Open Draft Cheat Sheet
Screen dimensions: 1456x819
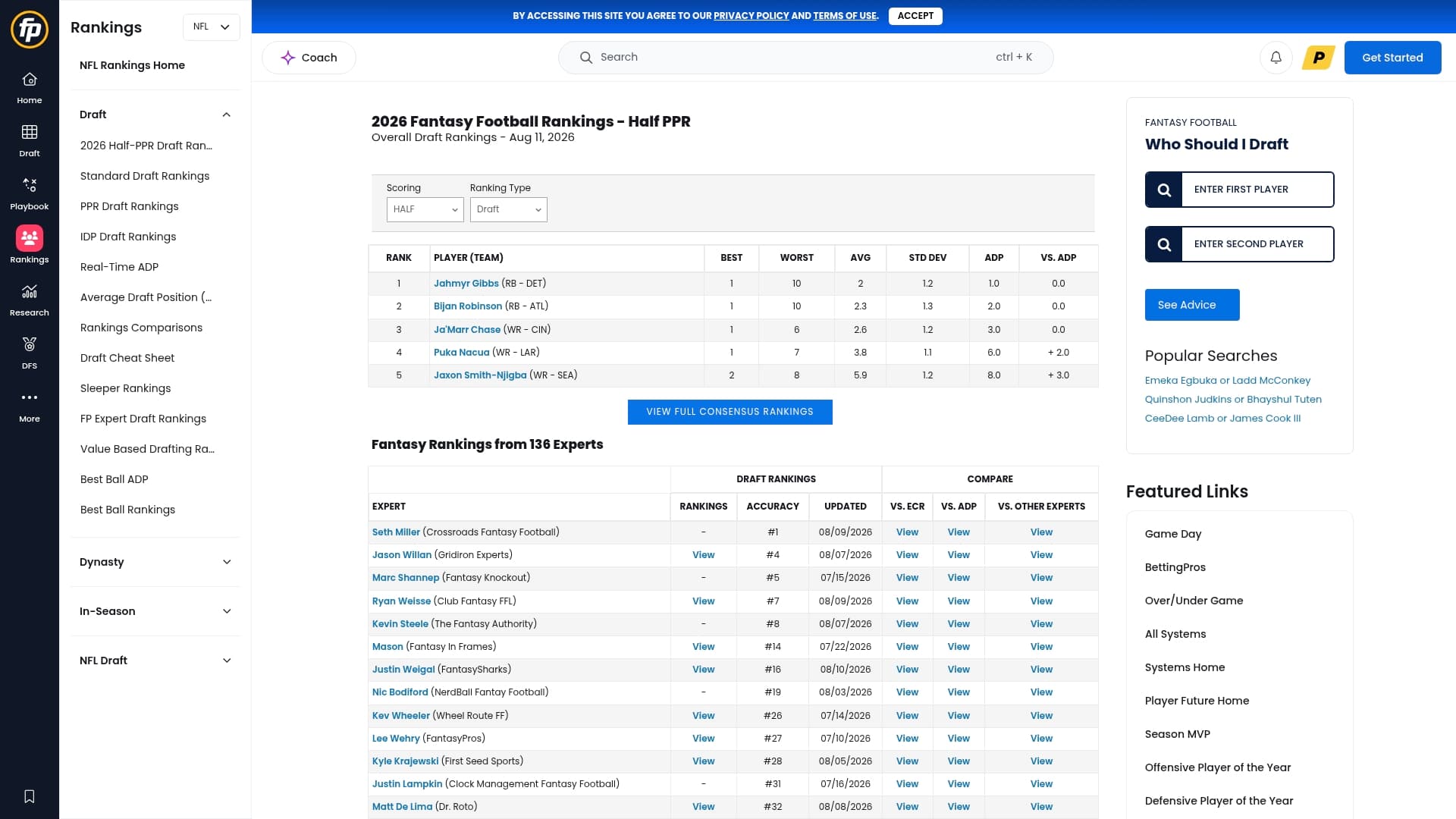click(127, 358)
